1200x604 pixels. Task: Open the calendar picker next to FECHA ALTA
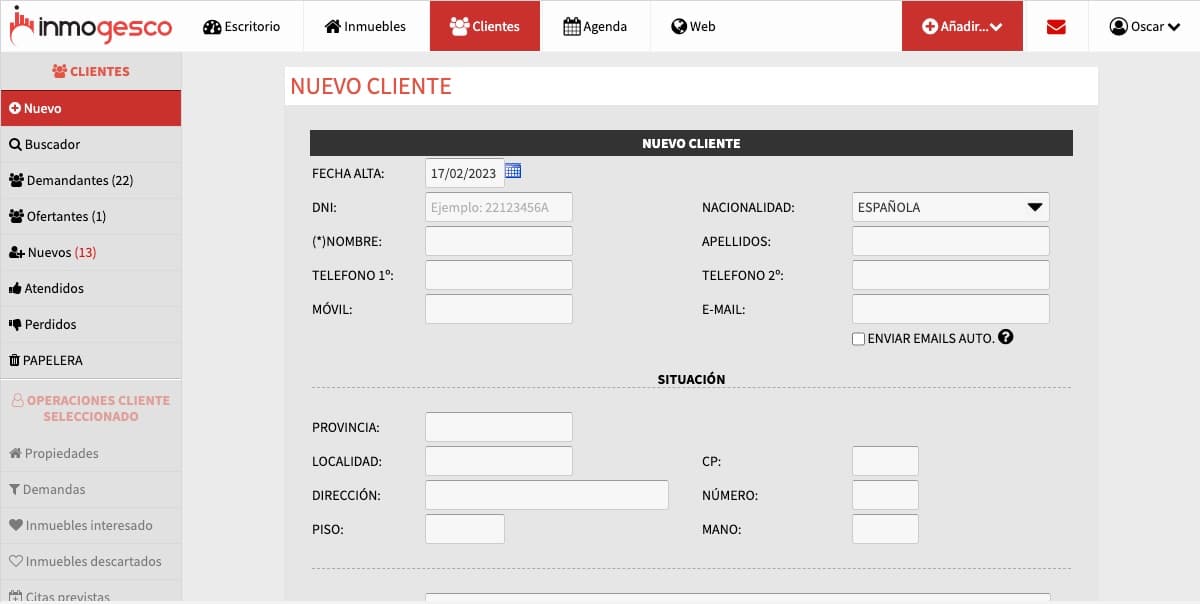pyautogui.click(x=513, y=171)
